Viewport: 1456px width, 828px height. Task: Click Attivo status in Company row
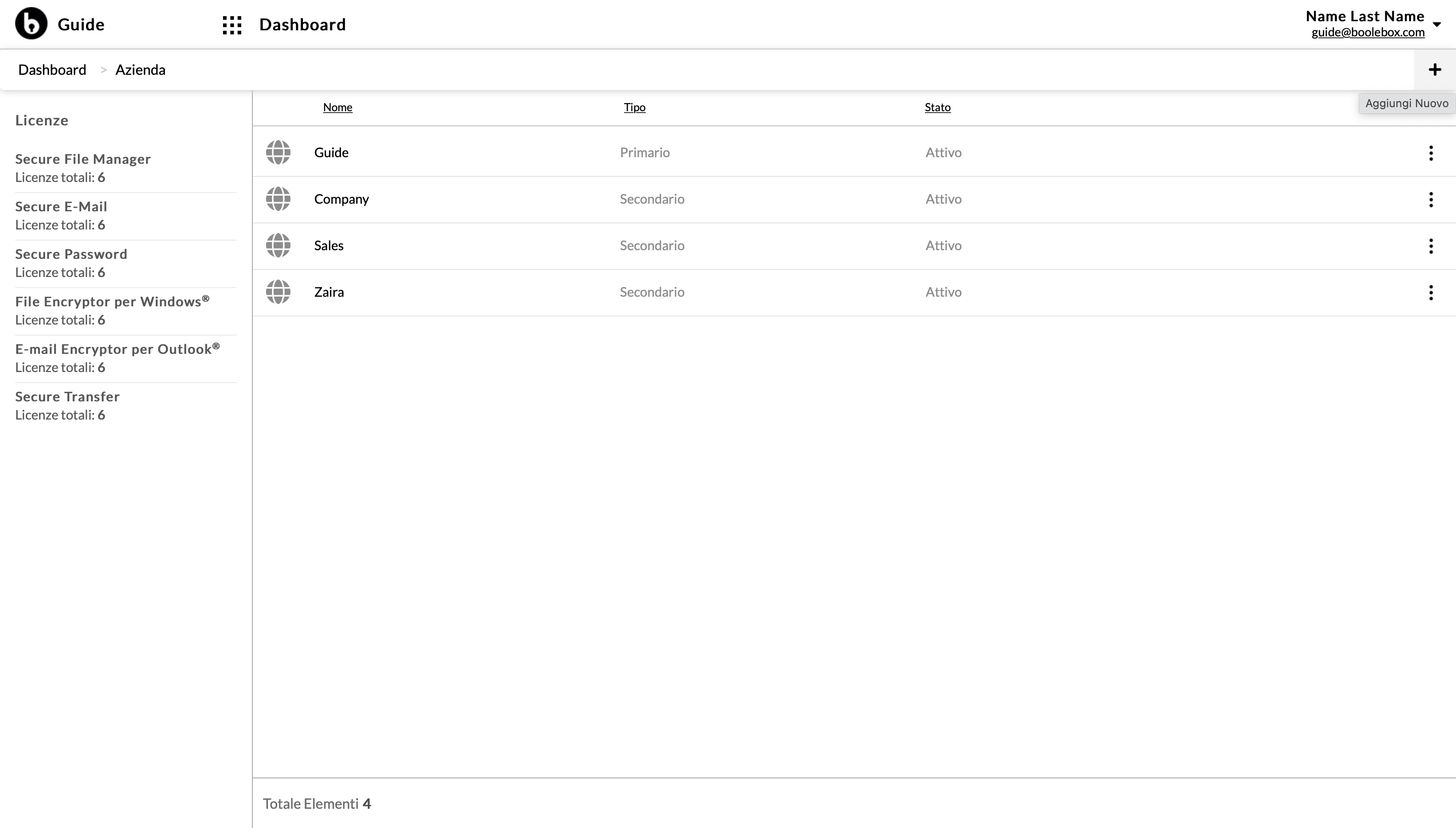(943, 199)
